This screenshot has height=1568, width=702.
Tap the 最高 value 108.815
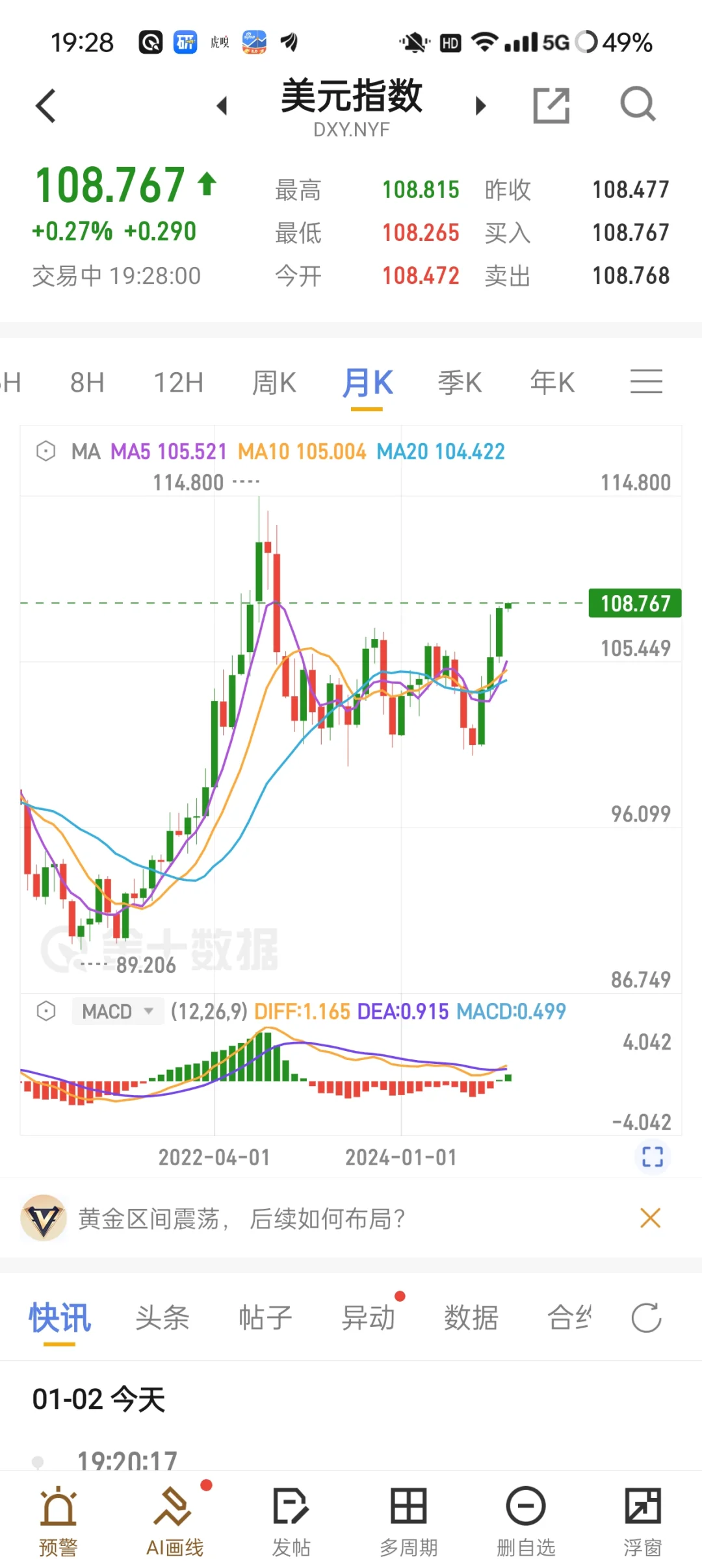[421, 190]
